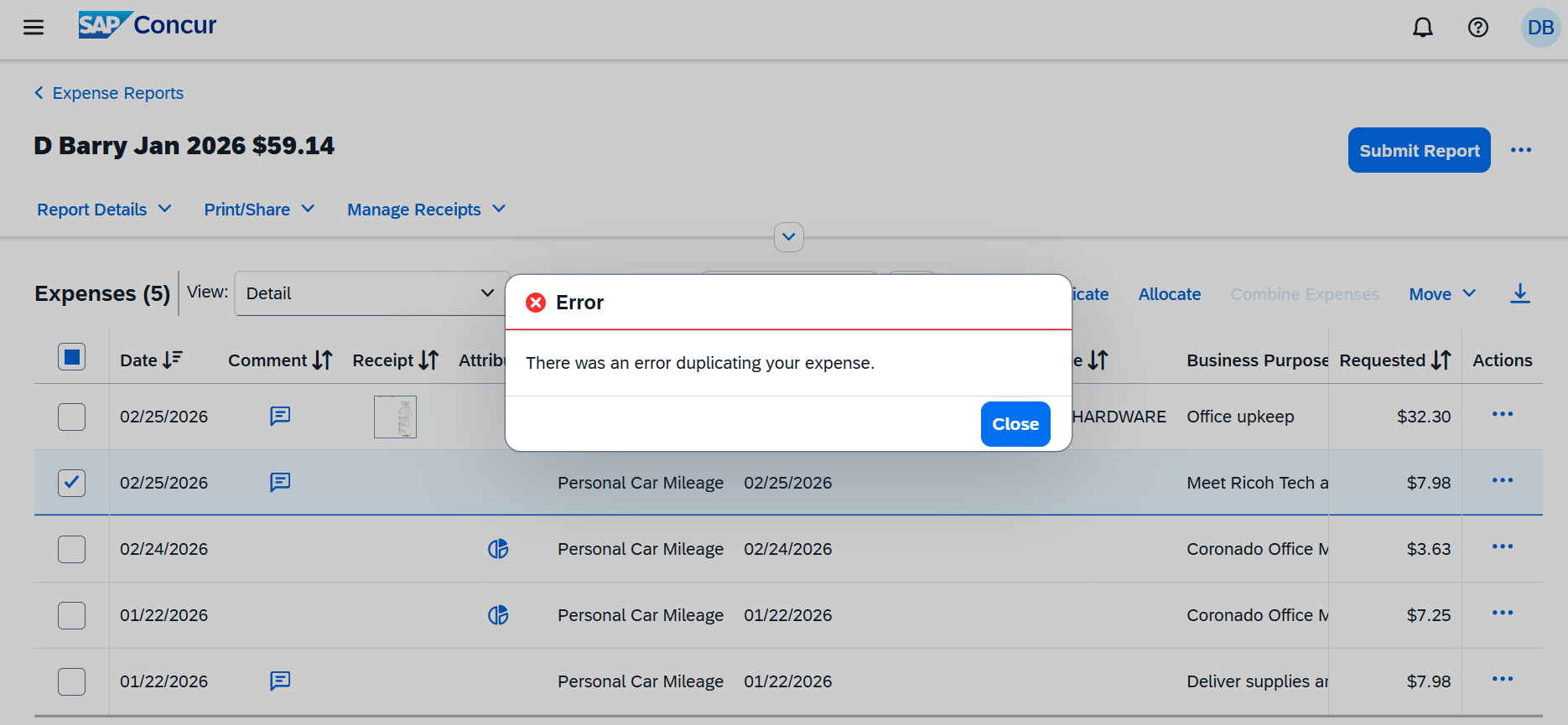Uncheck the Meet Ricoh Tech expense row
The width and height of the screenshot is (1568, 725).
(72, 483)
